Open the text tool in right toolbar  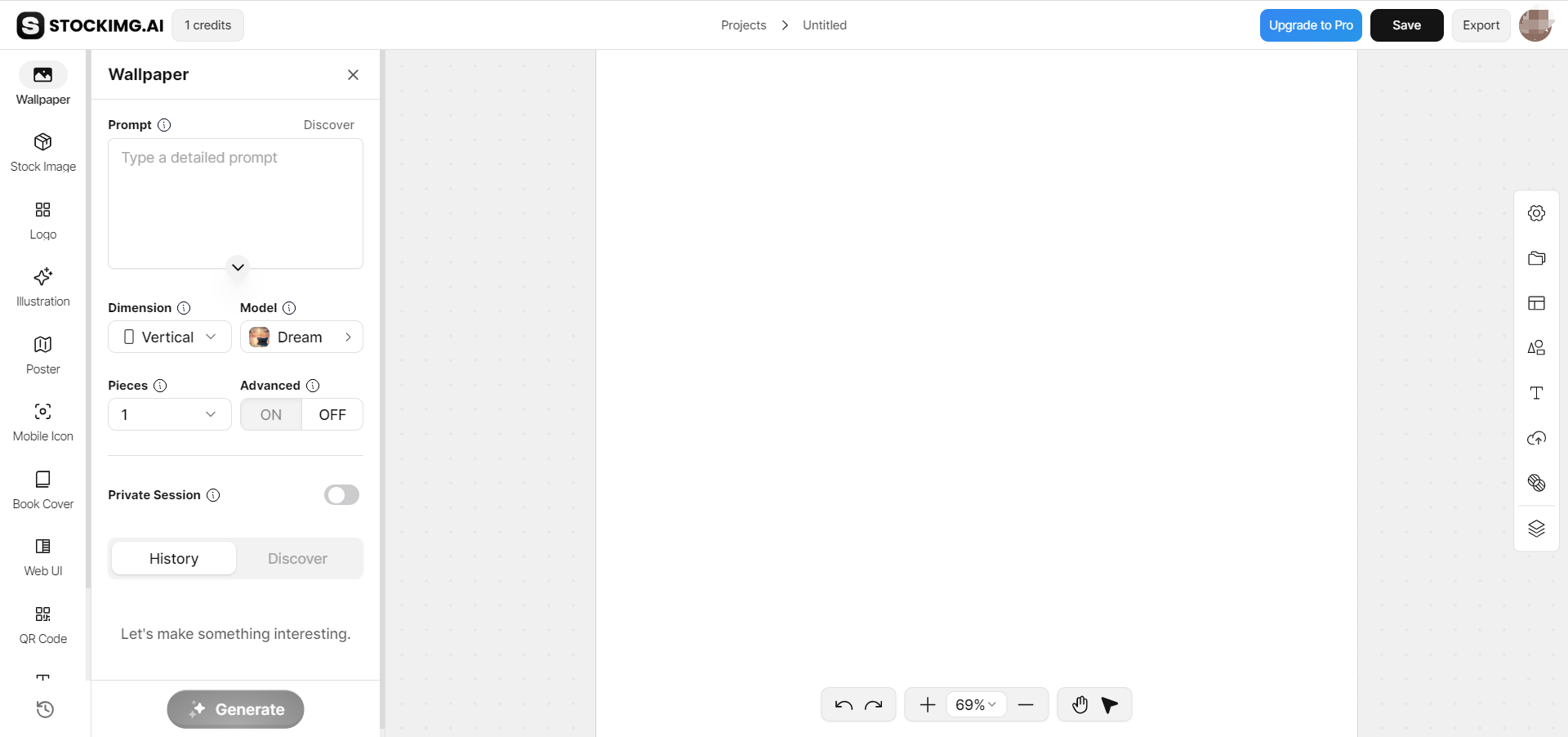pyautogui.click(x=1536, y=393)
